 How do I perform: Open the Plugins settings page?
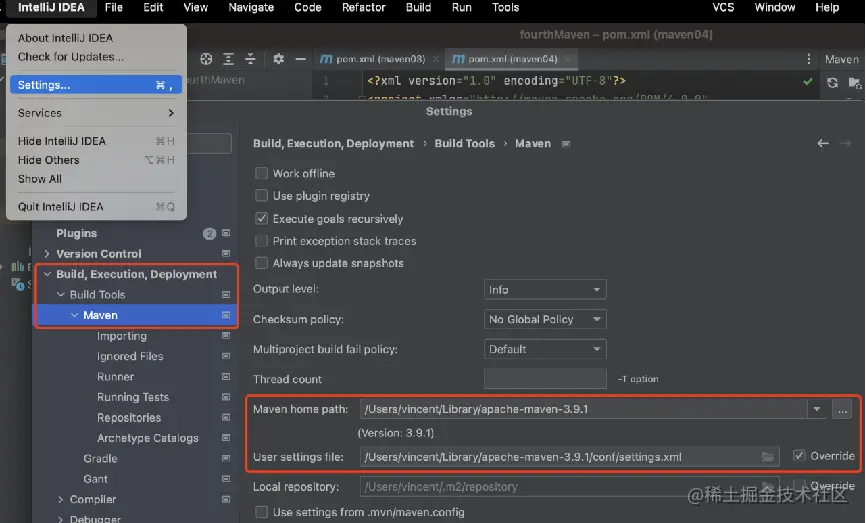pyautogui.click(x=76, y=233)
